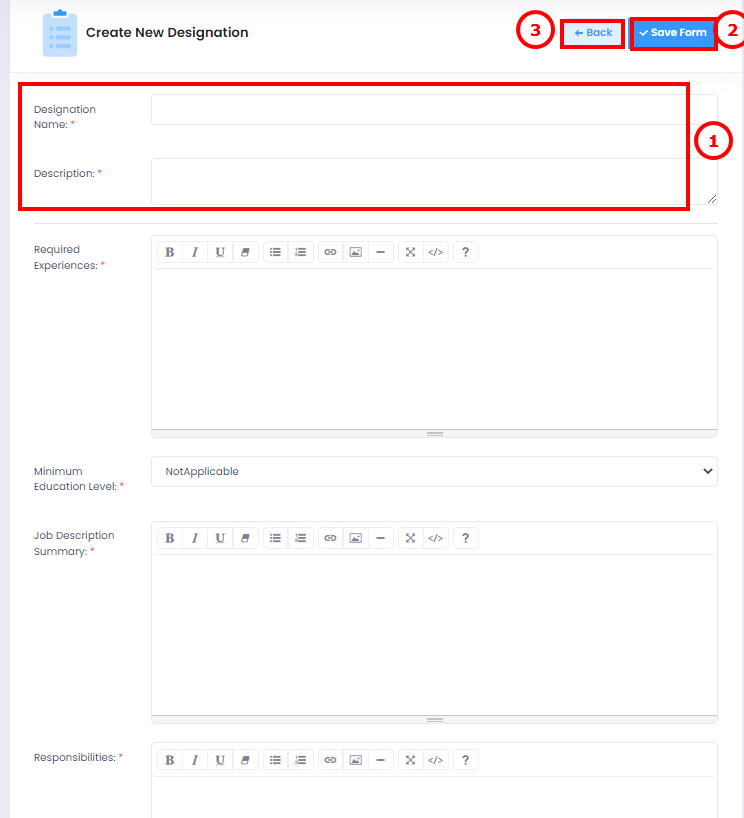
Task: Click inside the Description text area
Action: pyautogui.click(x=434, y=181)
